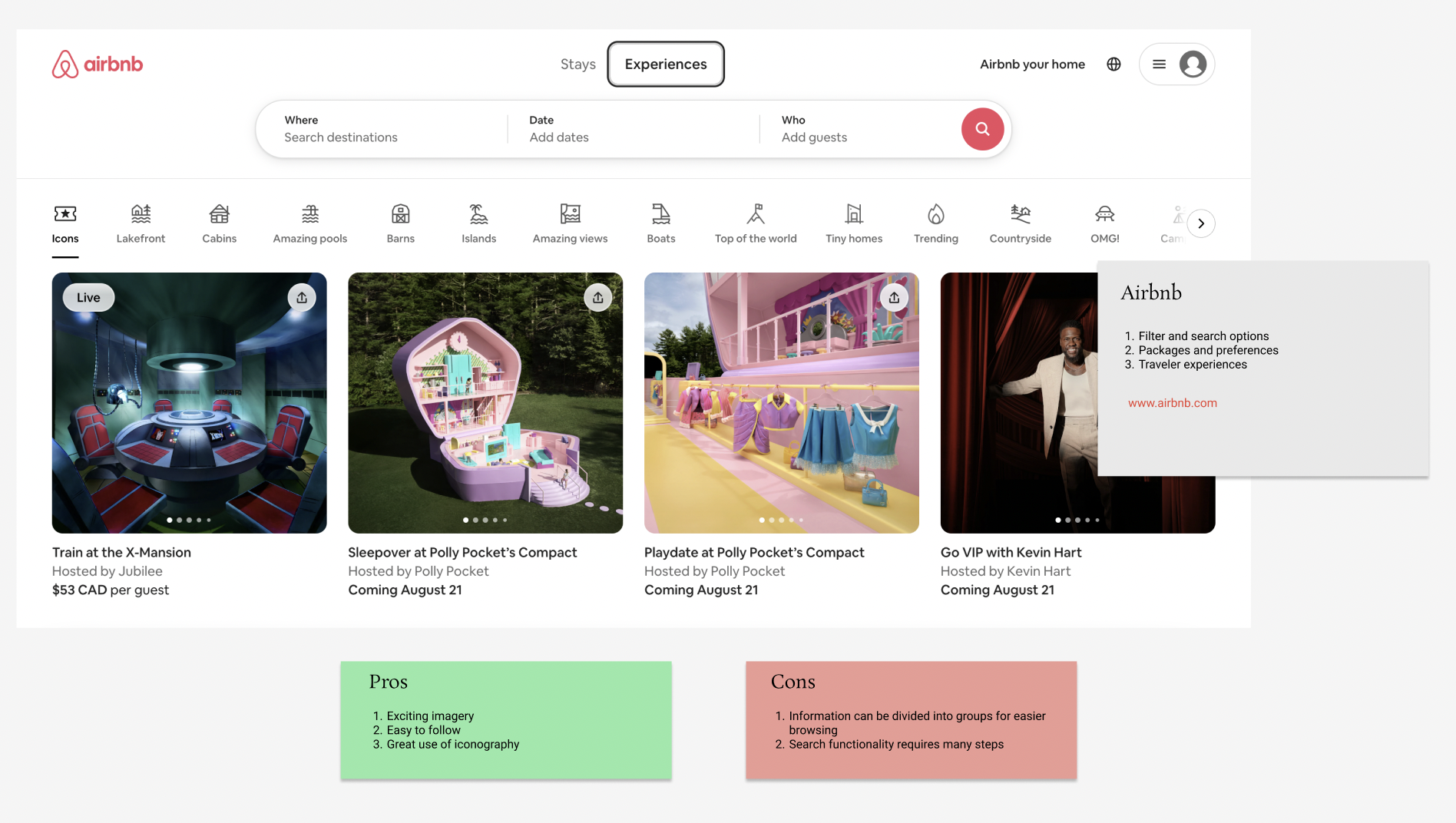This screenshot has height=823, width=1456.
Task: Open the Date Add dates field
Action: [x=634, y=129]
